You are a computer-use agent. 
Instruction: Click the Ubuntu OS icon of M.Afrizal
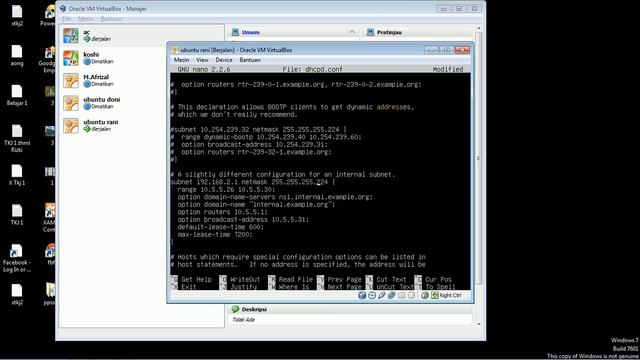point(71,80)
